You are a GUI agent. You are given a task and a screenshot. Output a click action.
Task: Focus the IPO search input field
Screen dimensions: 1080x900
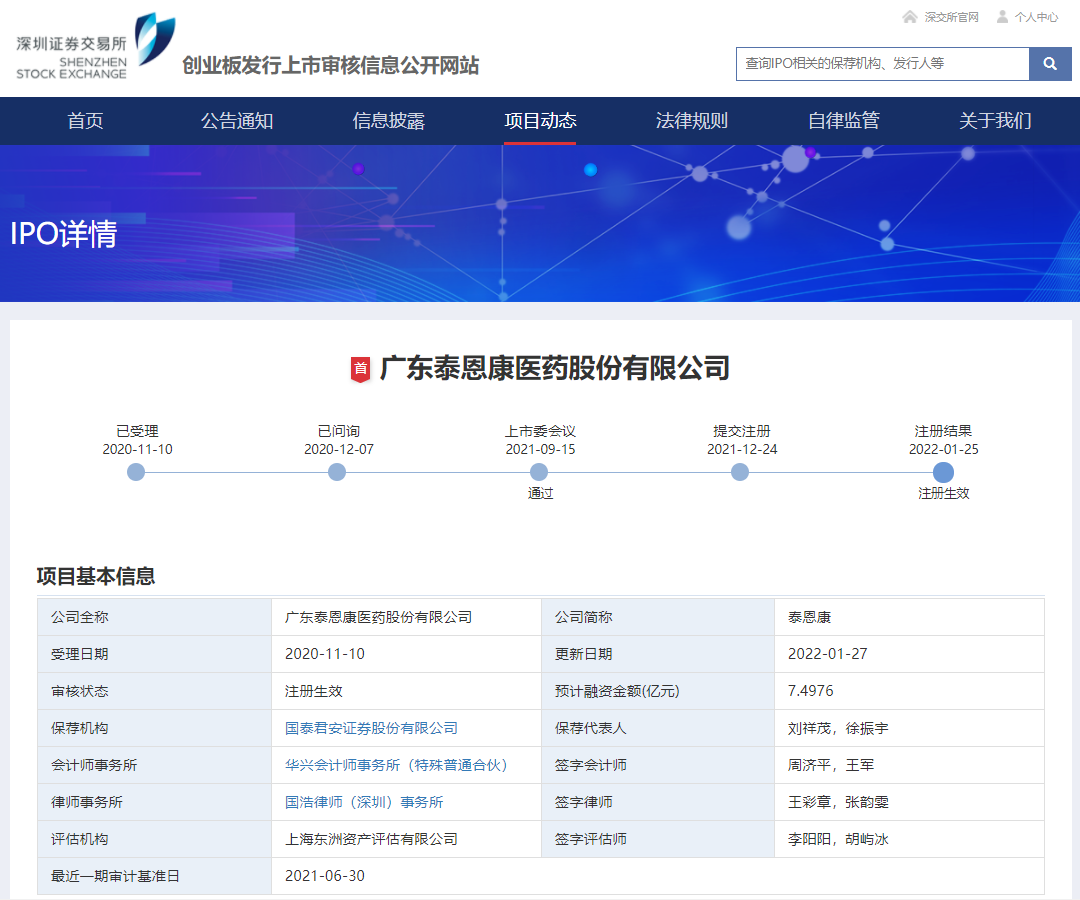pos(882,64)
